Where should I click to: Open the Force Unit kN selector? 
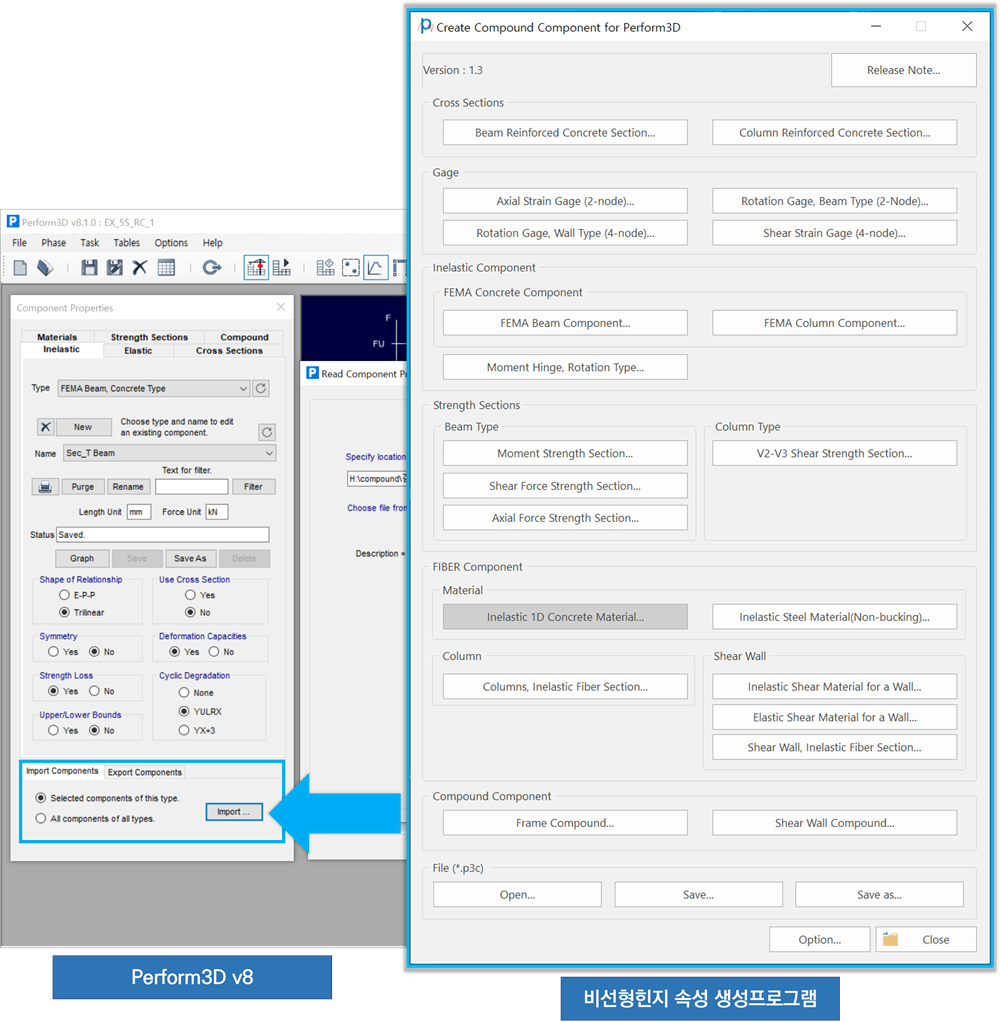[216, 512]
